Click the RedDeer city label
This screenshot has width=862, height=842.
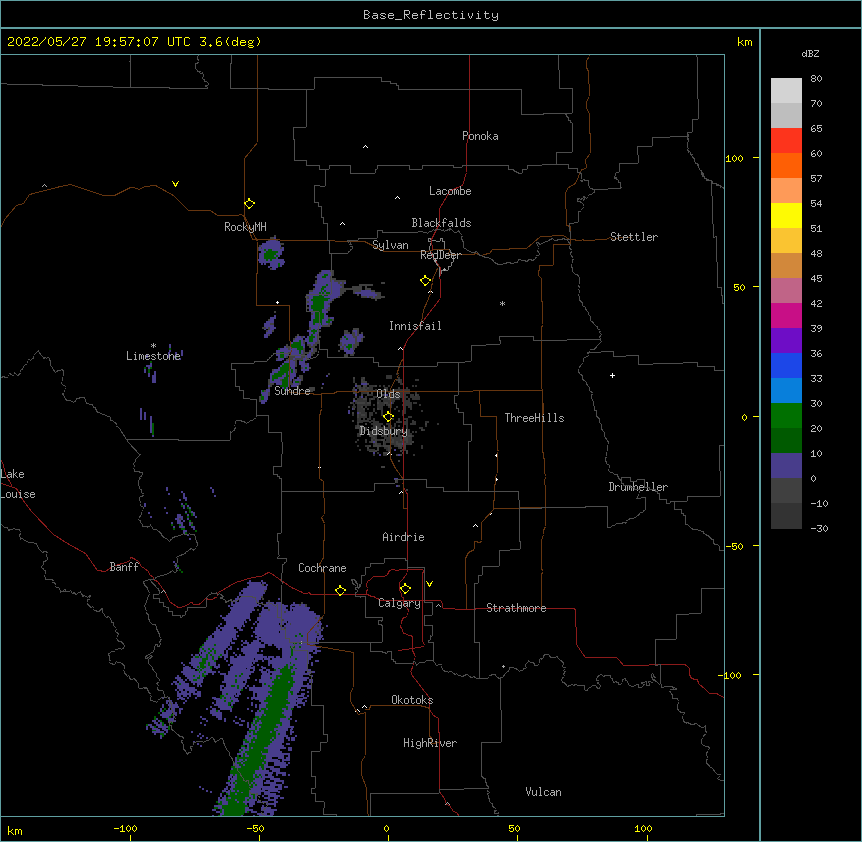pos(440,255)
